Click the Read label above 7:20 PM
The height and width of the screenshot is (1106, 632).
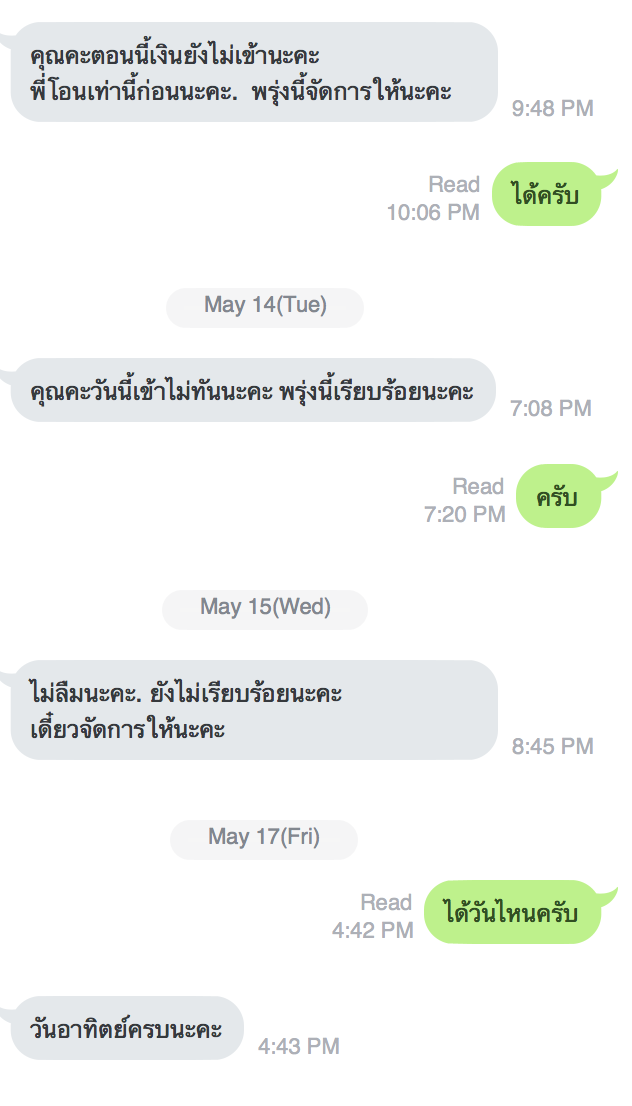478,487
